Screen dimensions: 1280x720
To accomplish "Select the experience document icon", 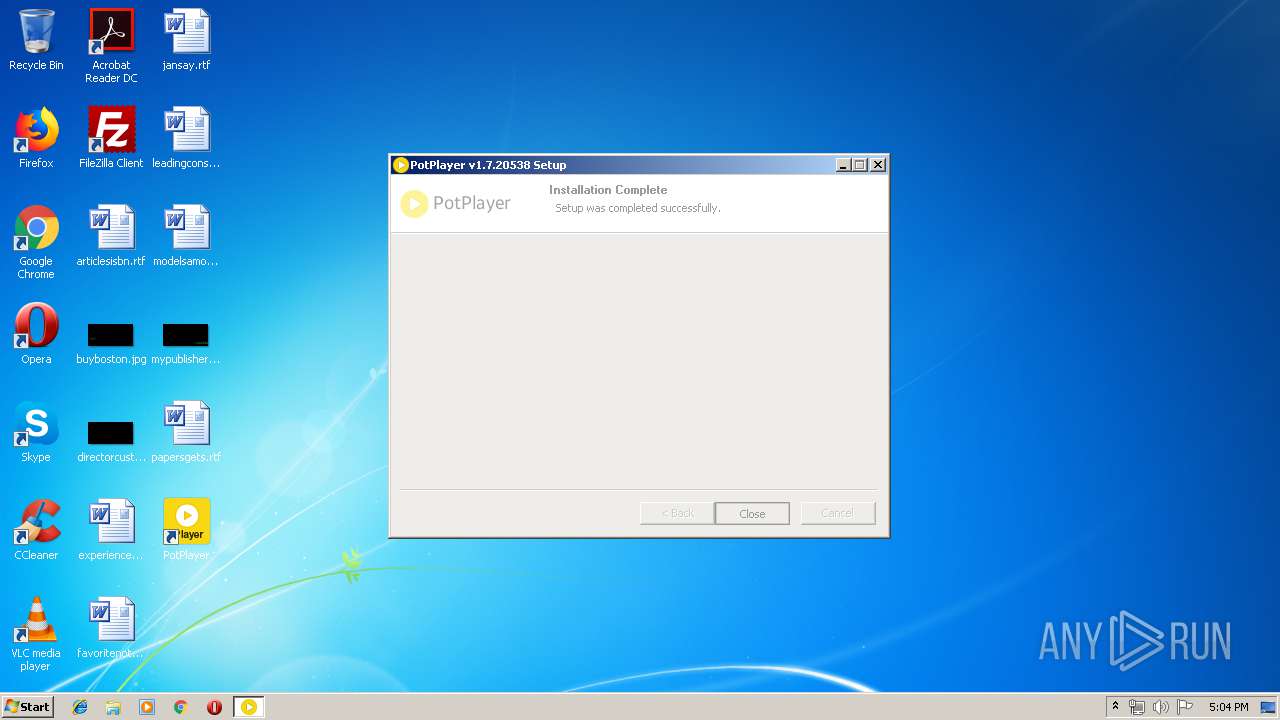I will (111, 530).
